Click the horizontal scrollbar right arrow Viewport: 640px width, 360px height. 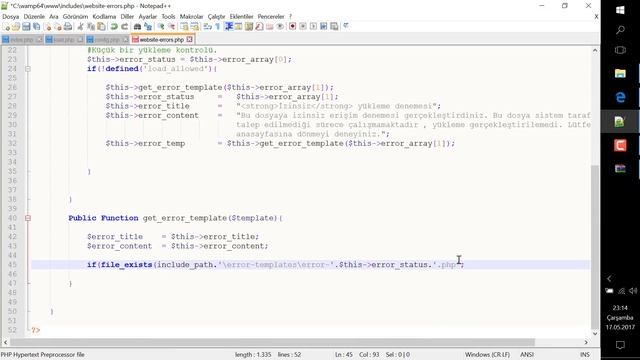click(x=586, y=342)
